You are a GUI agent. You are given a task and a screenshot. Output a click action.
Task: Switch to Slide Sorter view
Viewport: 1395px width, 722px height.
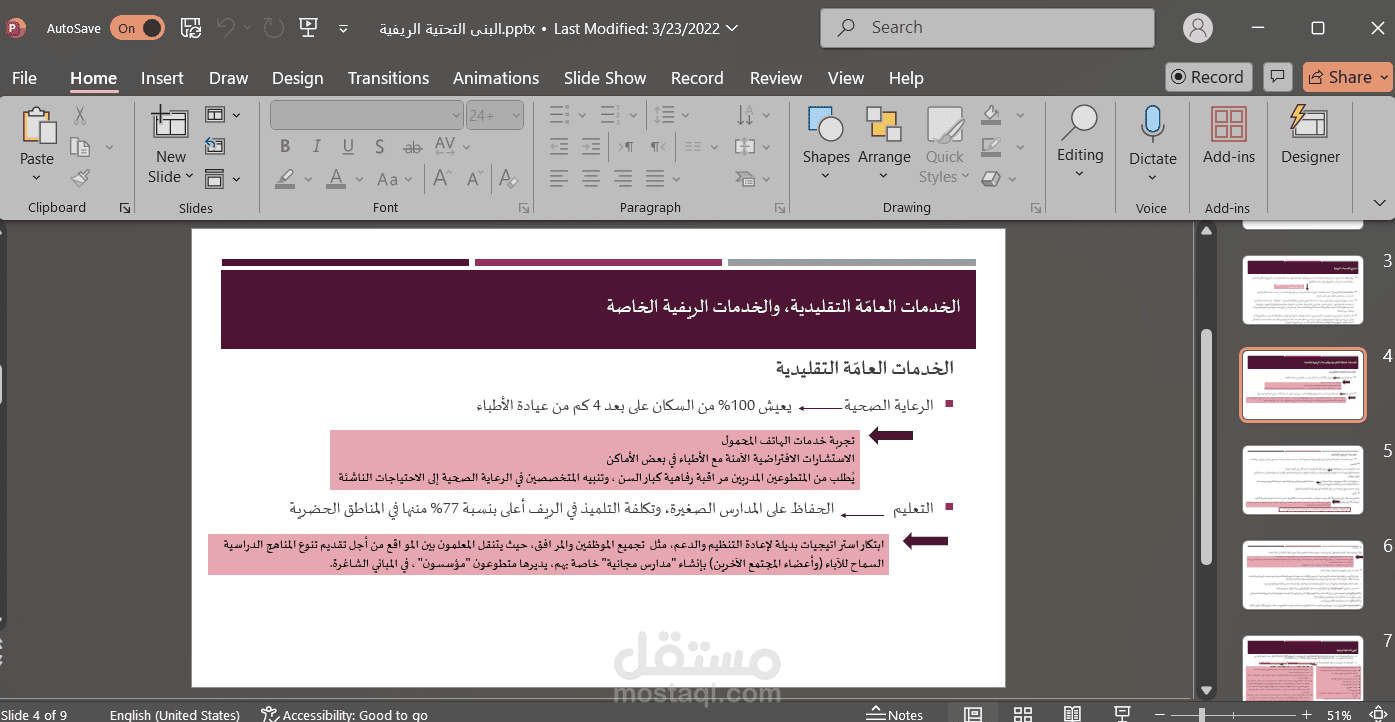(1022, 714)
